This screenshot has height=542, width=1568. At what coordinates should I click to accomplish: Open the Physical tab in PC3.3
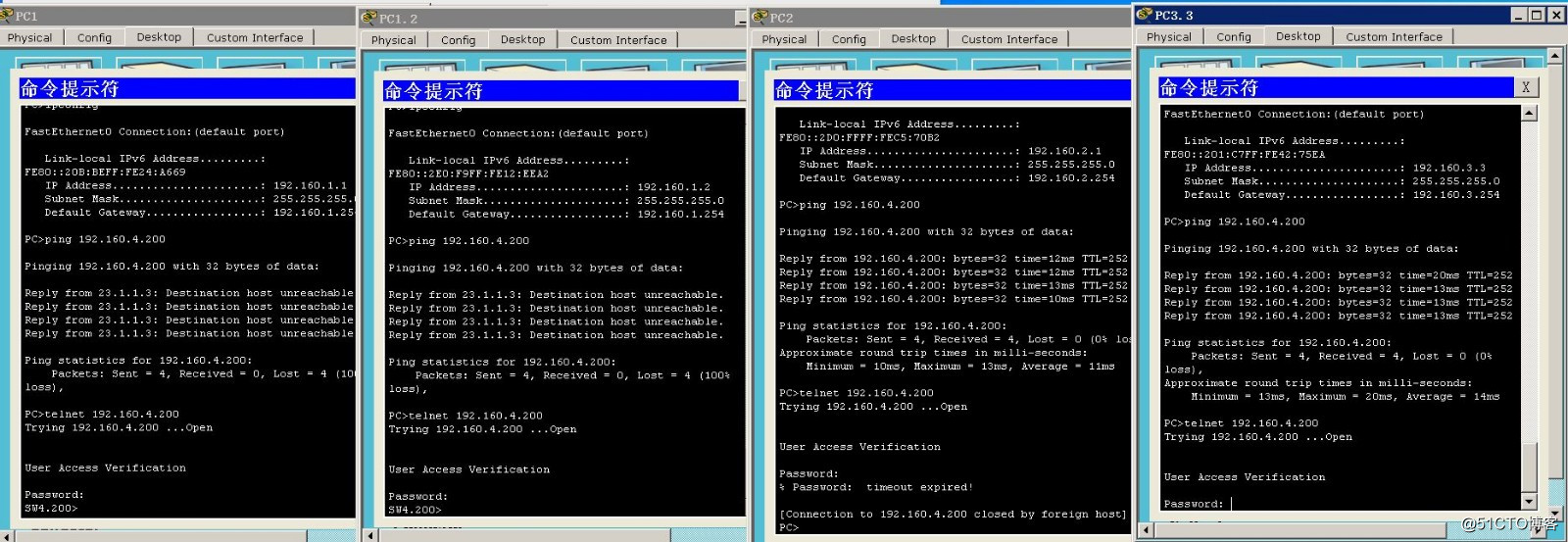click(1169, 36)
